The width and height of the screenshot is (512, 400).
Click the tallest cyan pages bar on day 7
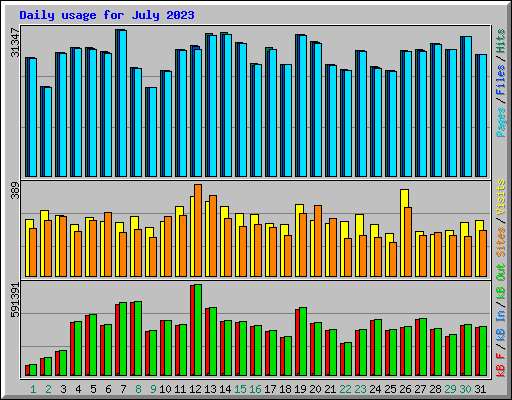point(123,103)
